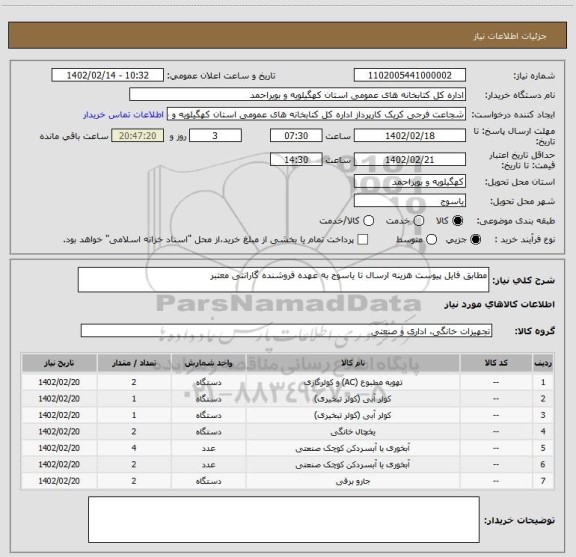This screenshot has height=557, width=576.
Task: Click the response deadline date 1402/02/18
Action: pos(410,136)
